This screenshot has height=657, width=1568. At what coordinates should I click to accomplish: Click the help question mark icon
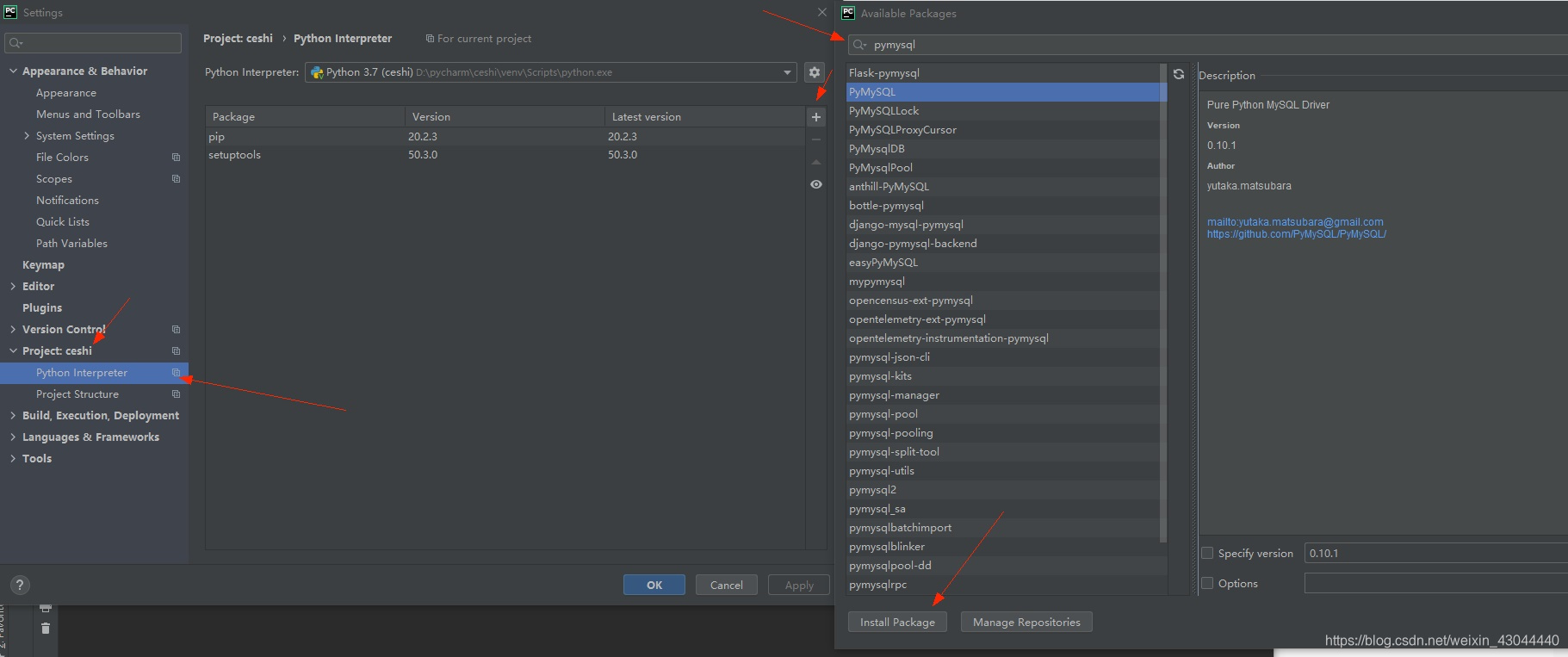click(x=20, y=585)
